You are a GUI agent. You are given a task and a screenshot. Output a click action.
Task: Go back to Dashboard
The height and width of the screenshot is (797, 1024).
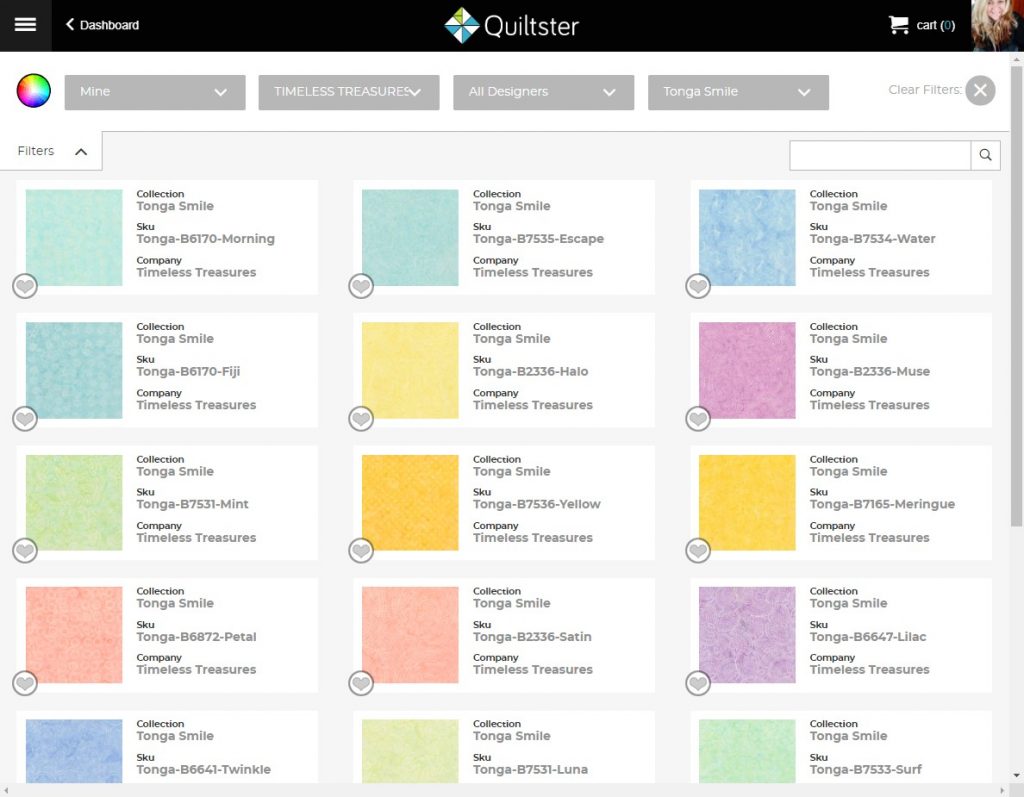click(x=102, y=25)
